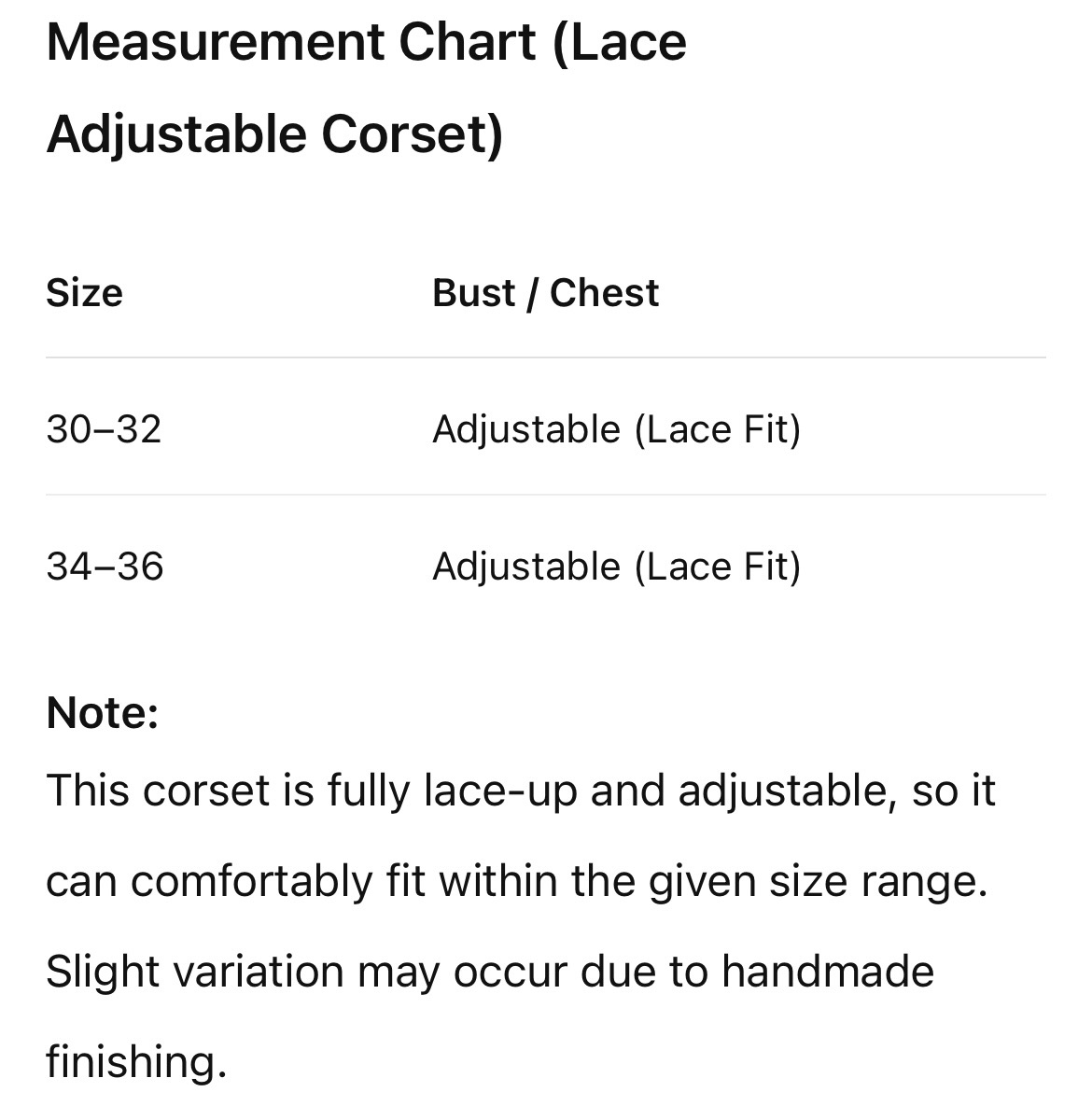Click the word "Corset)" in the heading
This screenshot has width=1092, height=1106.
click(x=412, y=134)
